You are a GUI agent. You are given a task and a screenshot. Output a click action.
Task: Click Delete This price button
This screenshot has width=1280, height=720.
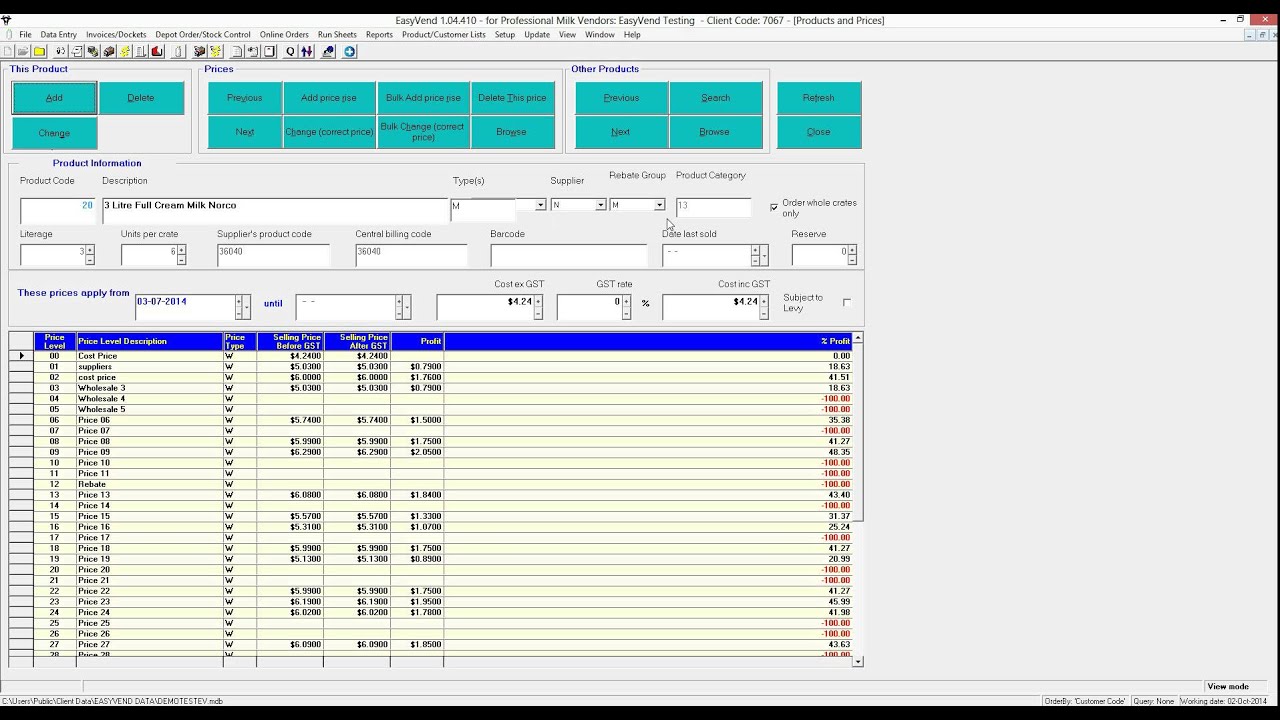[x=512, y=98]
